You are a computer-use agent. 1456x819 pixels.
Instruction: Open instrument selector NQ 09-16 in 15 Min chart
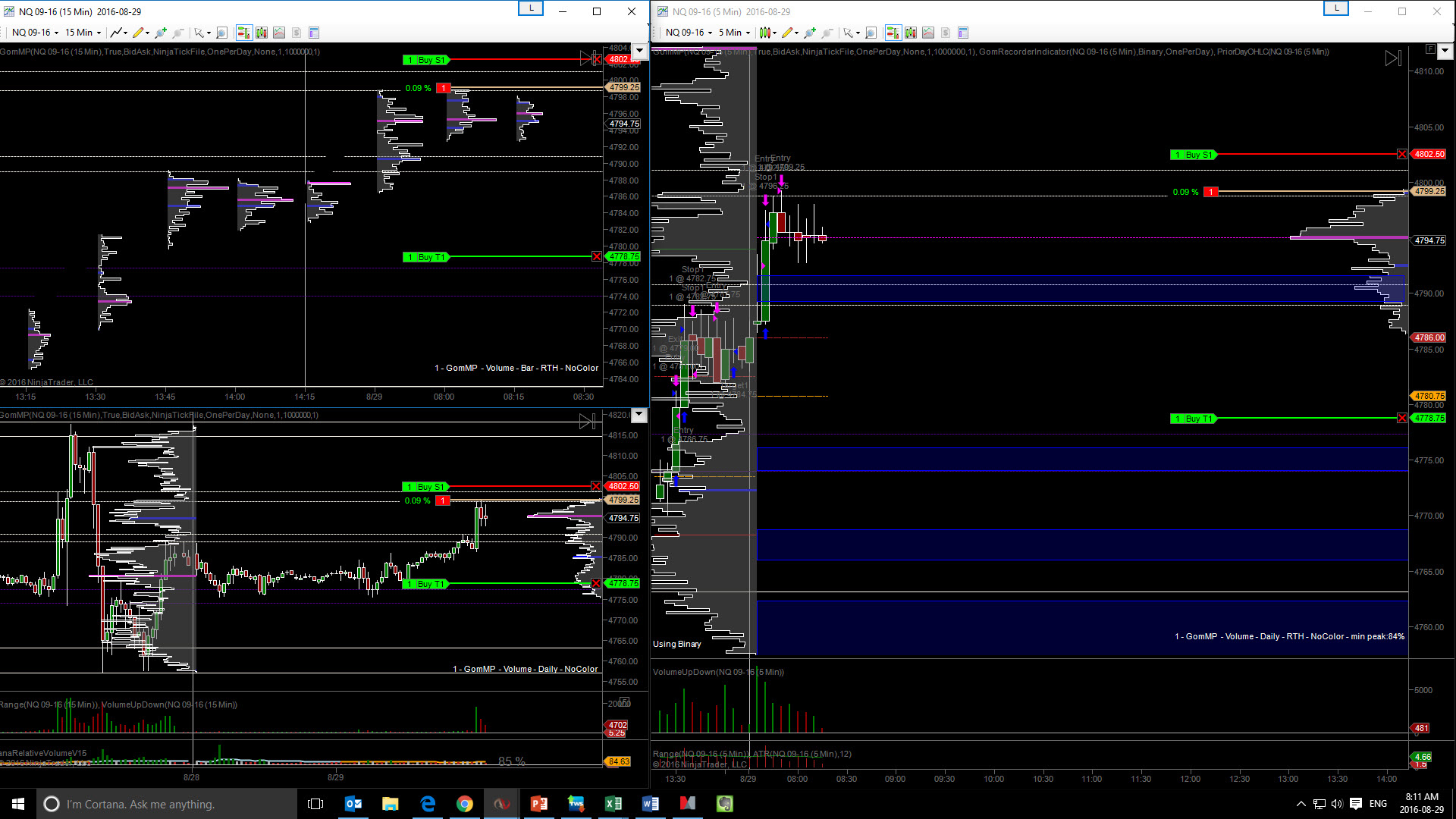click(35, 33)
